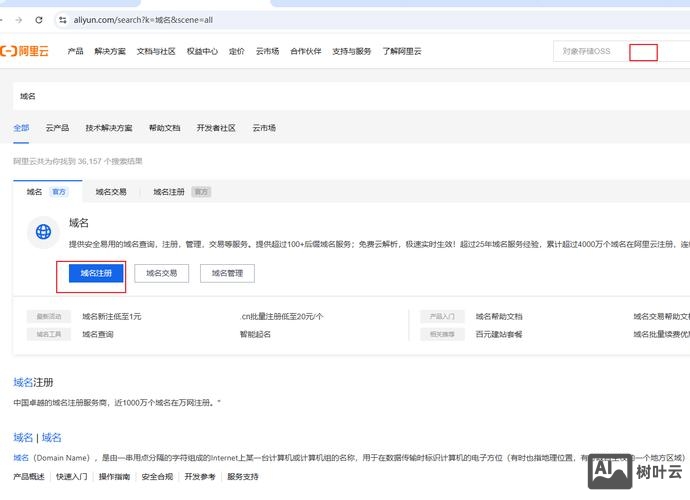Click the 域名管理 button
Screen dimensions: 690x500
point(227,273)
